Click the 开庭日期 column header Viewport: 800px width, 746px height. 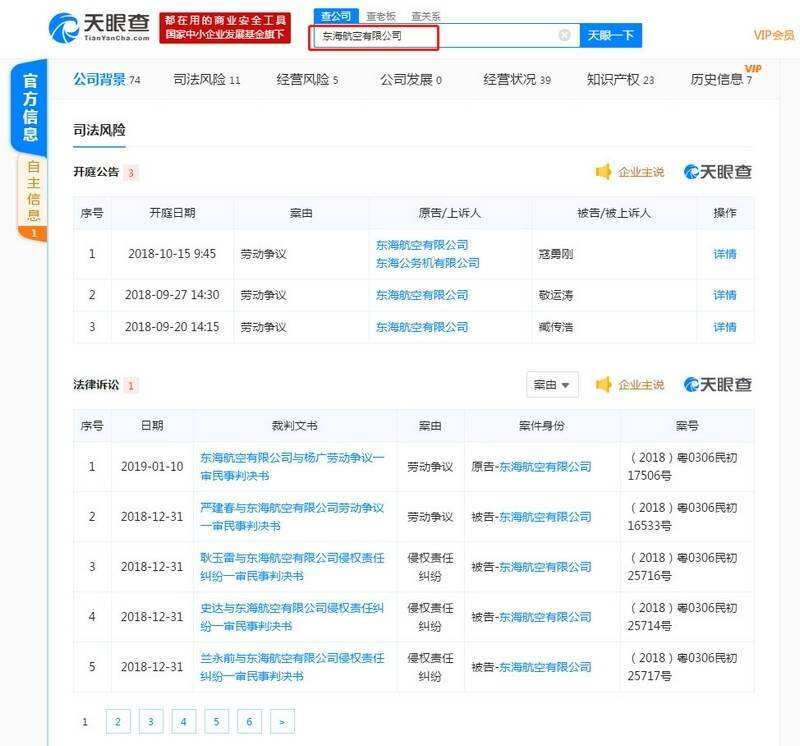click(172, 213)
